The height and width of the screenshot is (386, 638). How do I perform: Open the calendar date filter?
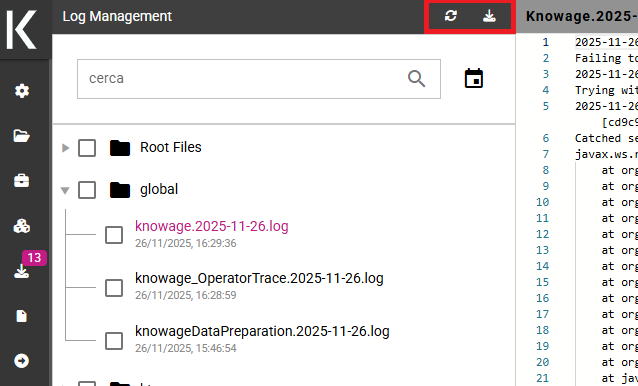[x=474, y=78]
